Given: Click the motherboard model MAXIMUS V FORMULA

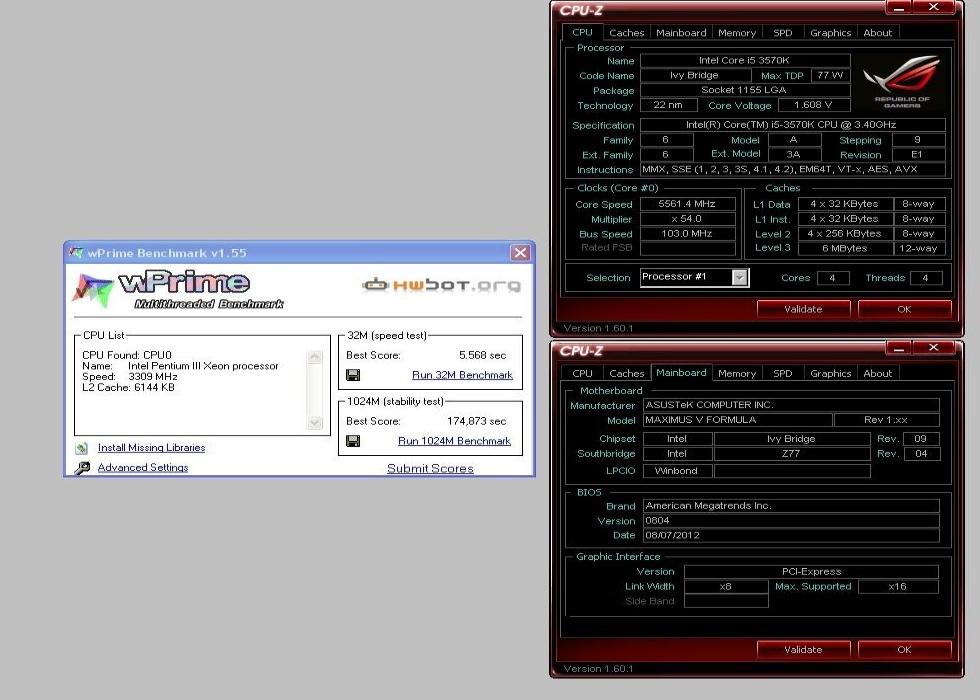Looking at the screenshot, I should click(738, 420).
